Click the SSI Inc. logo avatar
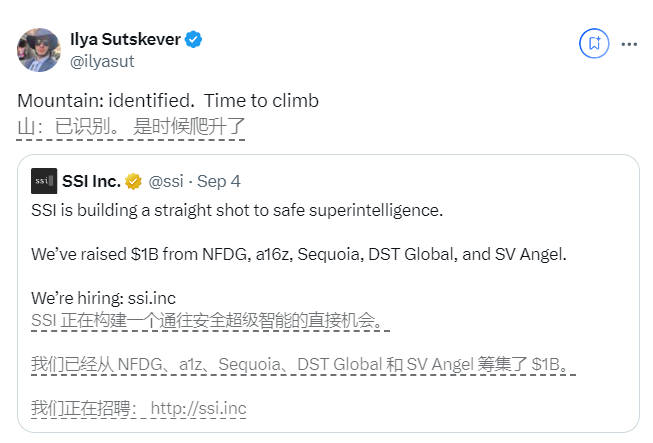 (x=43, y=181)
